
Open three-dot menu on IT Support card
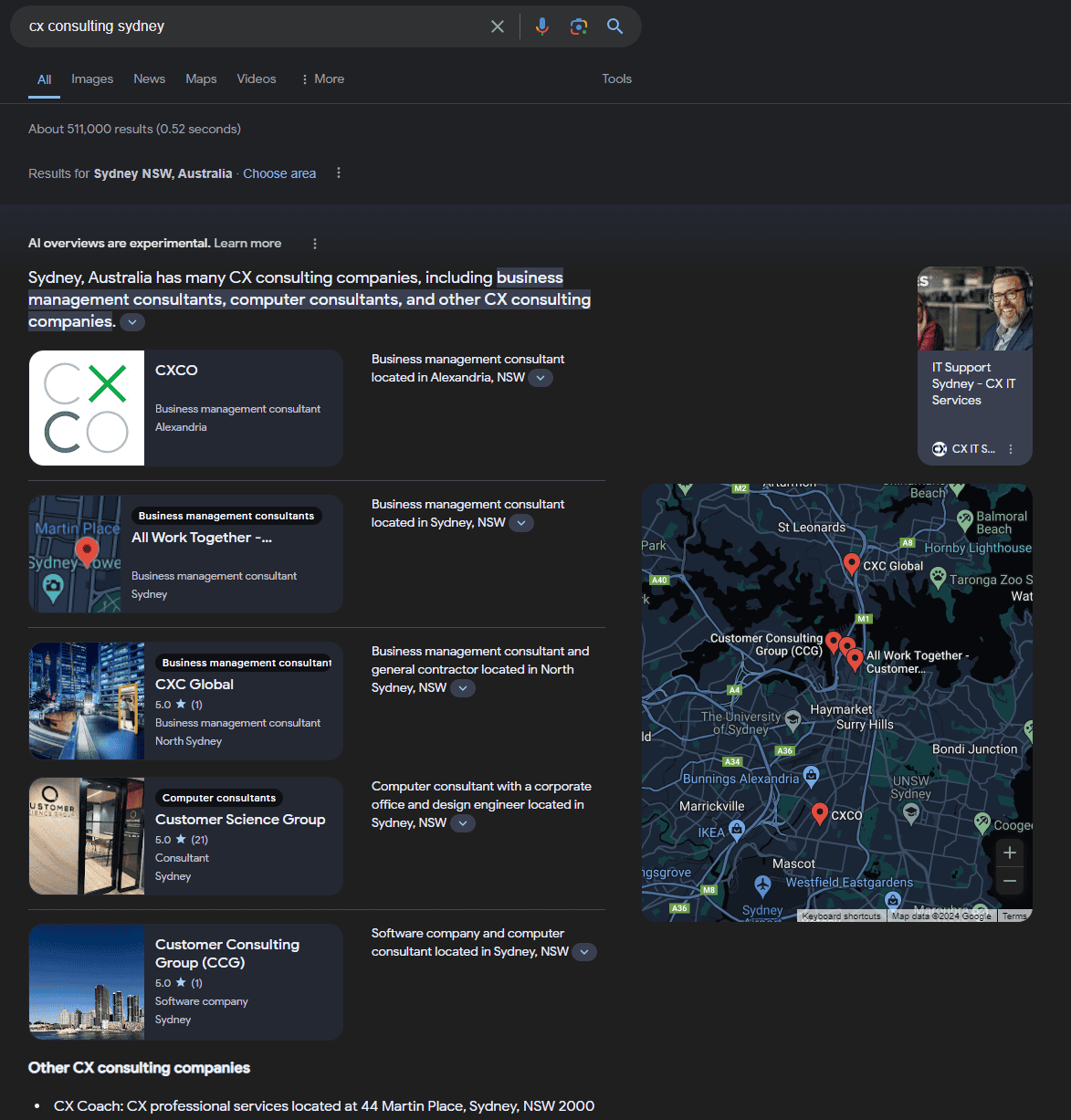pyautogui.click(x=1011, y=449)
